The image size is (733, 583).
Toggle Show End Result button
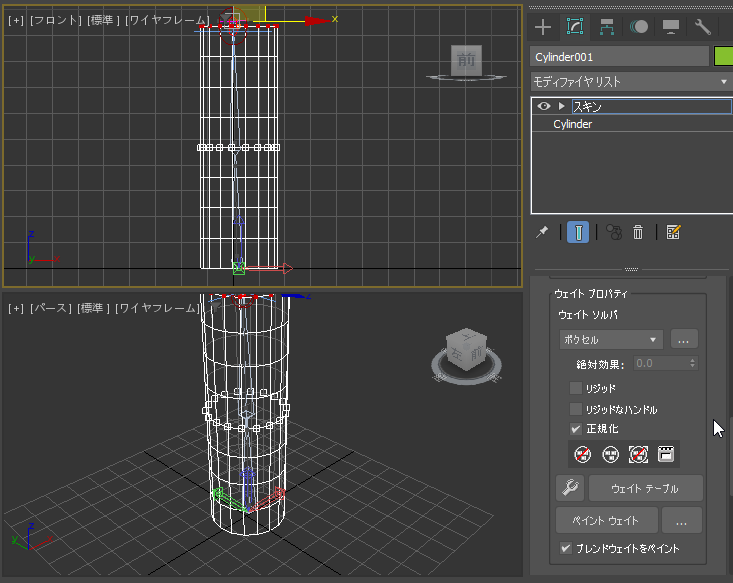pyautogui.click(x=578, y=232)
